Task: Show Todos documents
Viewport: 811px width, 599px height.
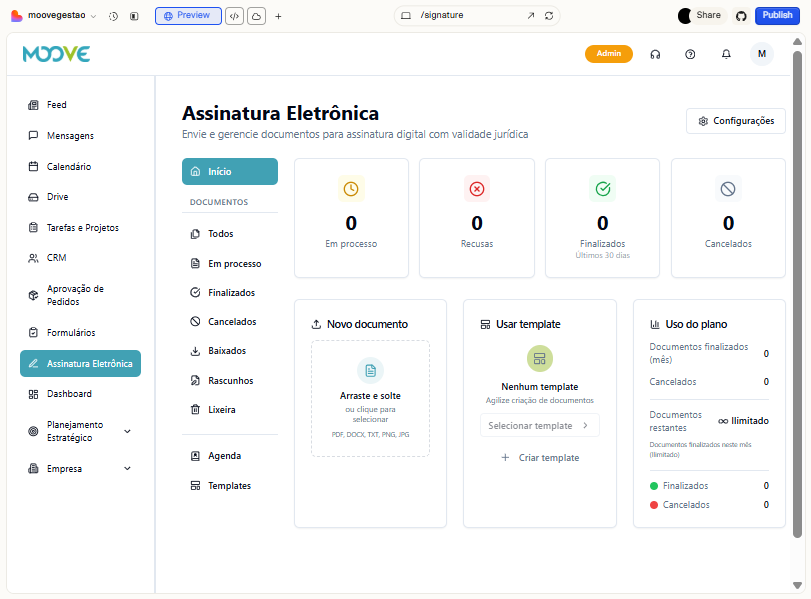Action: 230,234
